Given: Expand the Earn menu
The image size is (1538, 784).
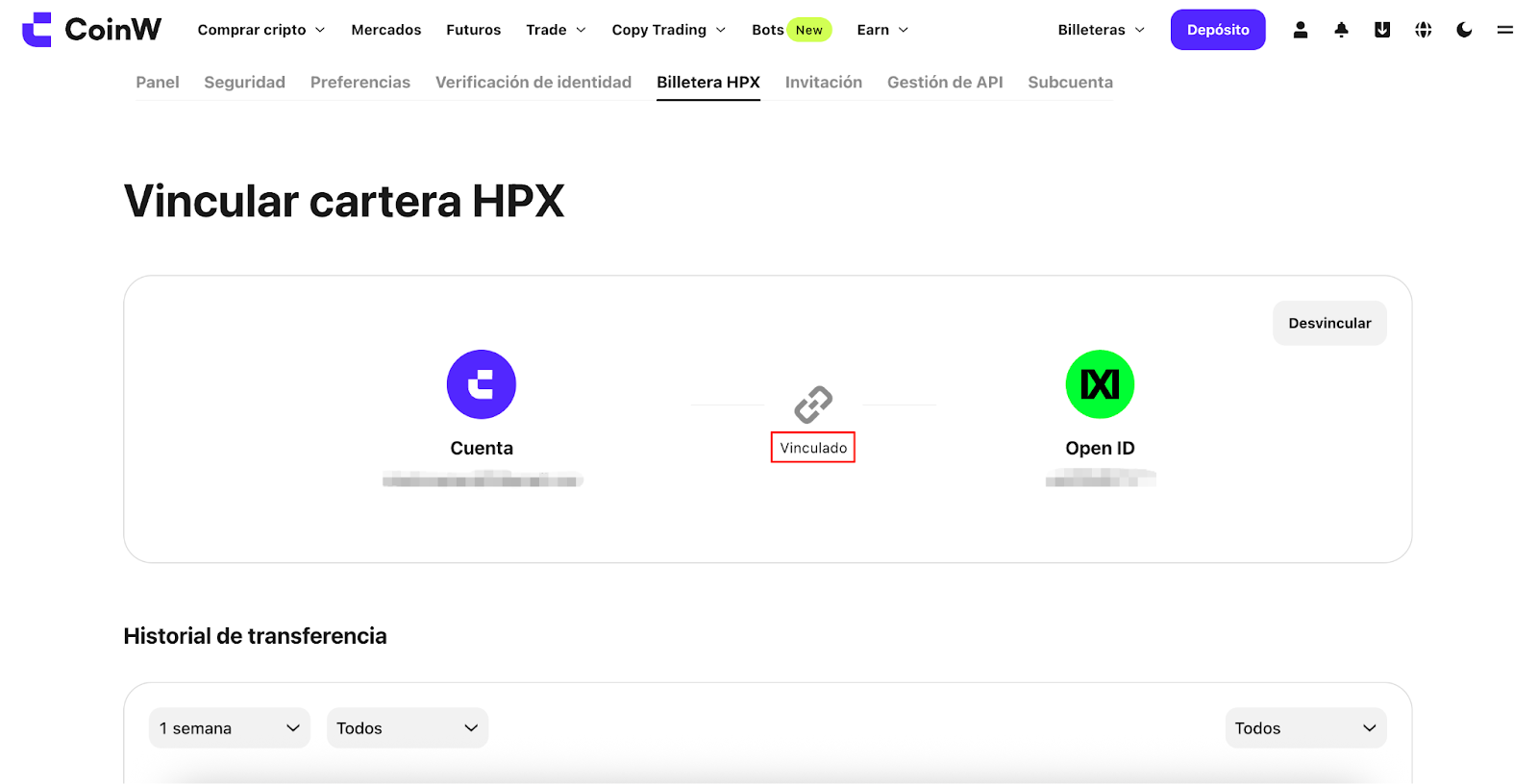Looking at the screenshot, I should coord(883,30).
